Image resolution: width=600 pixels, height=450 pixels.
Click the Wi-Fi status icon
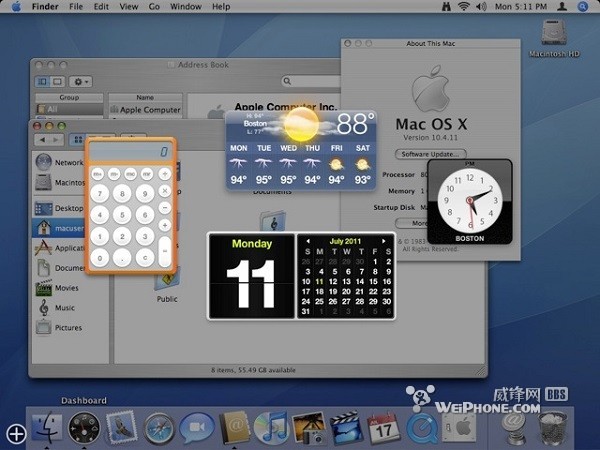pos(464,7)
